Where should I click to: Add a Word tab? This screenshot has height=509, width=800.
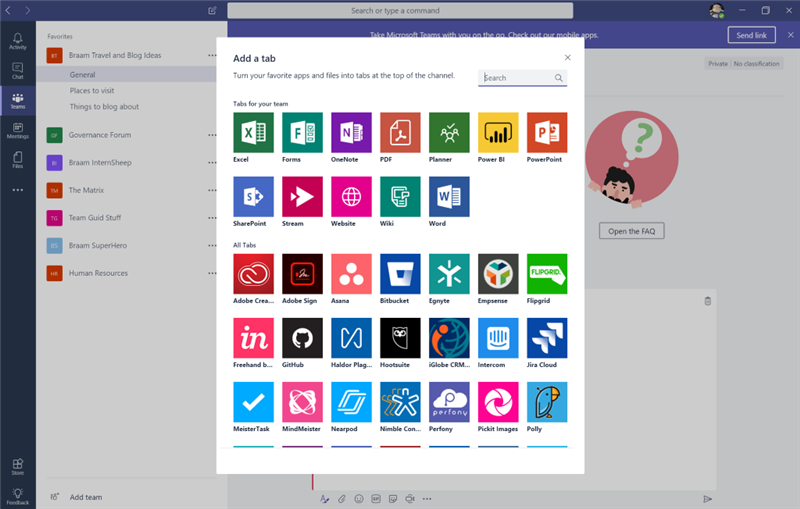click(449, 197)
